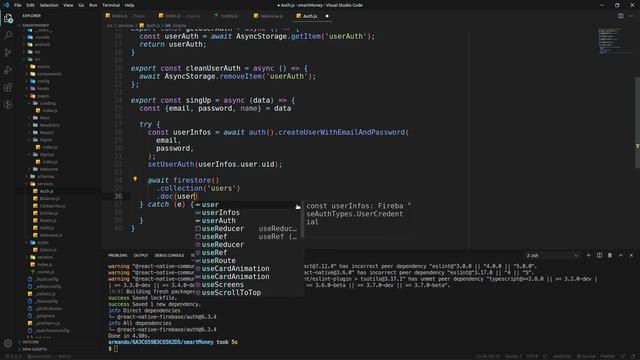This screenshot has width=640, height=360.
Task: Maximize the terminal panel
Action: point(620,255)
